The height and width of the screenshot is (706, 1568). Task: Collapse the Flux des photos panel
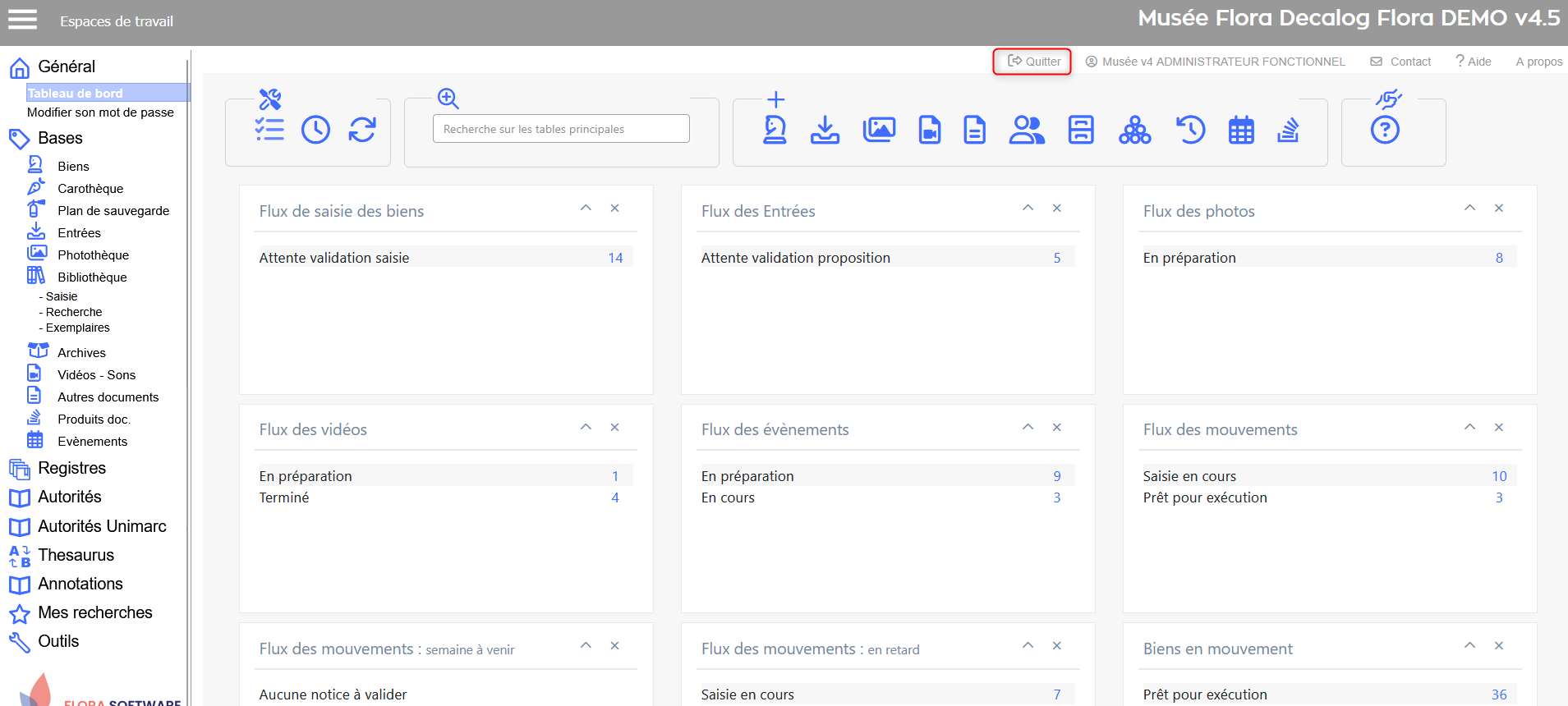[1469, 209]
